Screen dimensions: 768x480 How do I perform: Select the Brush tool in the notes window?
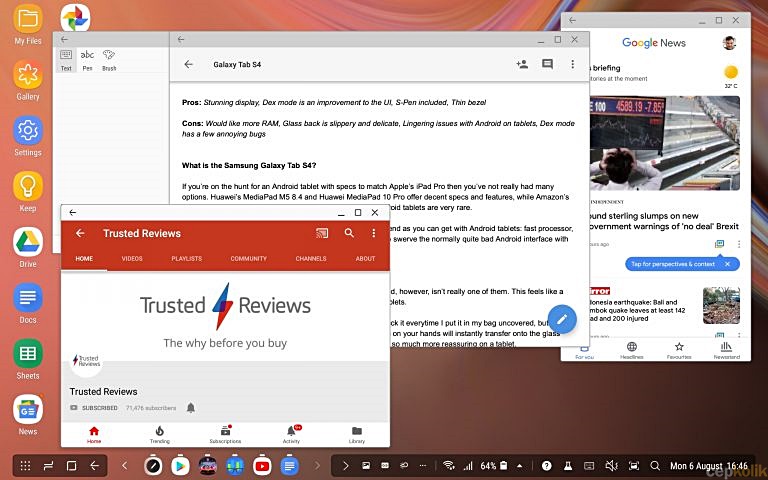(109, 60)
